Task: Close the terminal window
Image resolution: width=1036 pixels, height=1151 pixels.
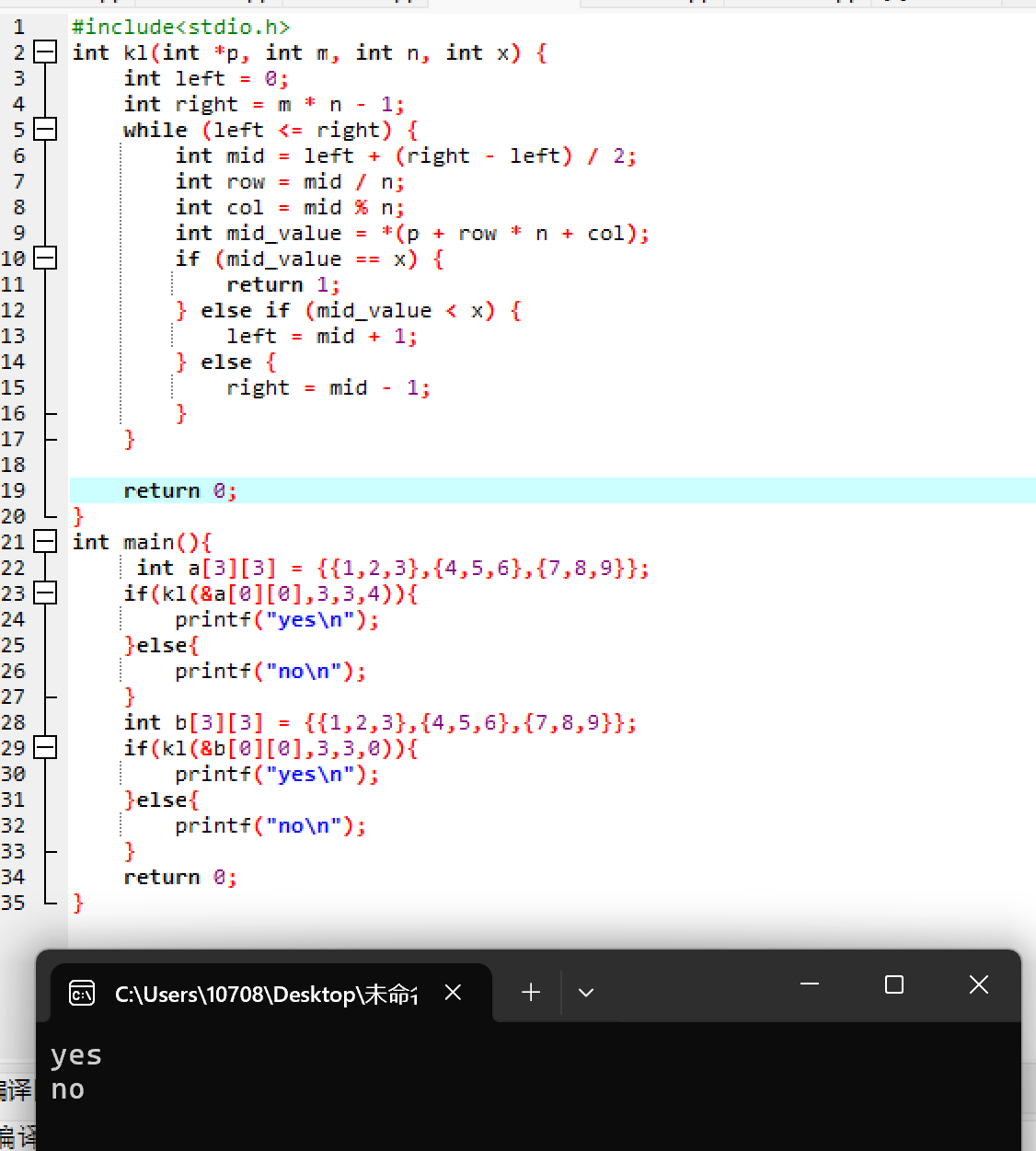Action: click(979, 984)
